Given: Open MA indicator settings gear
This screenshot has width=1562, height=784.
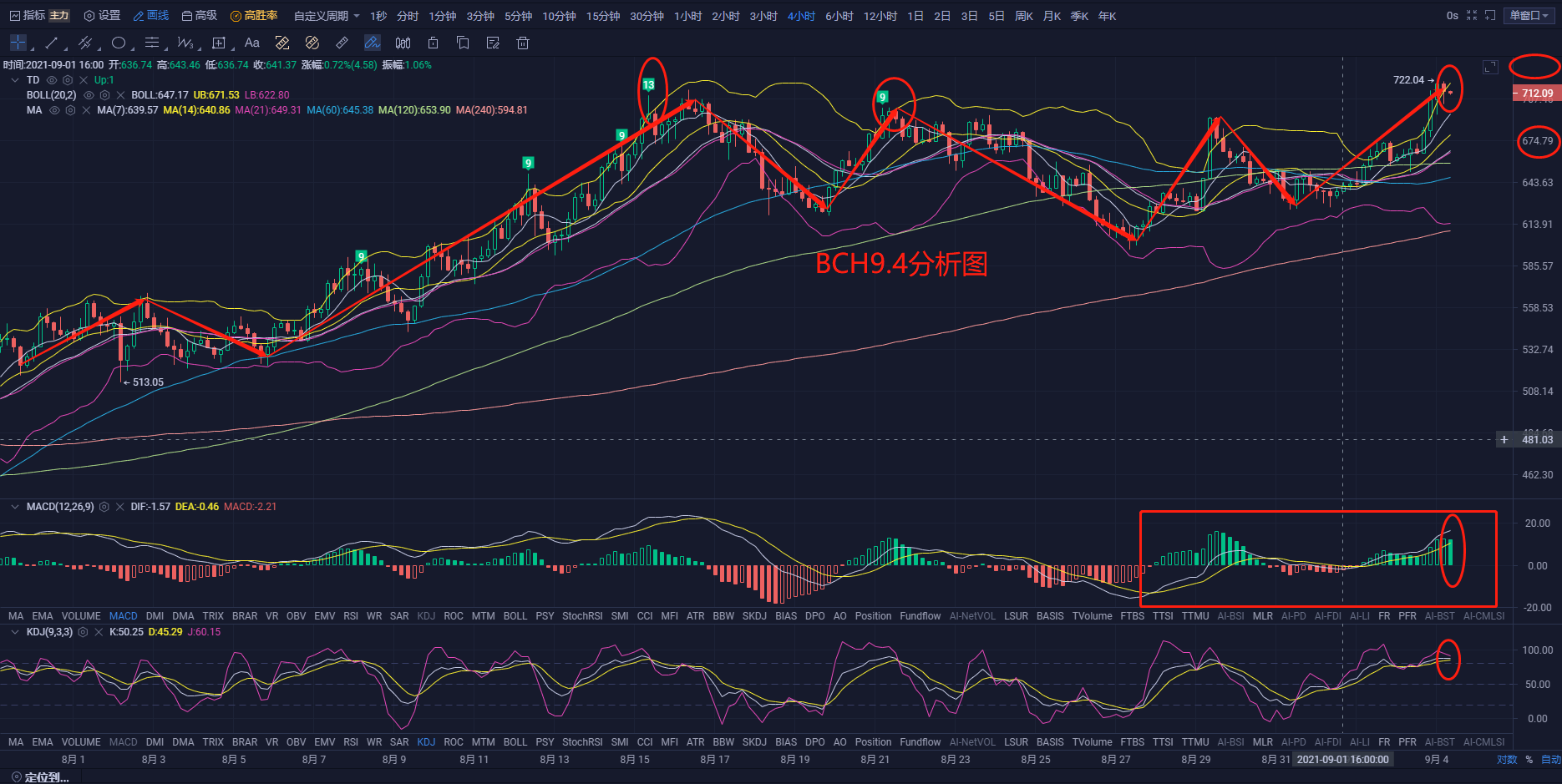Looking at the screenshot, I should tap(70, 110).
